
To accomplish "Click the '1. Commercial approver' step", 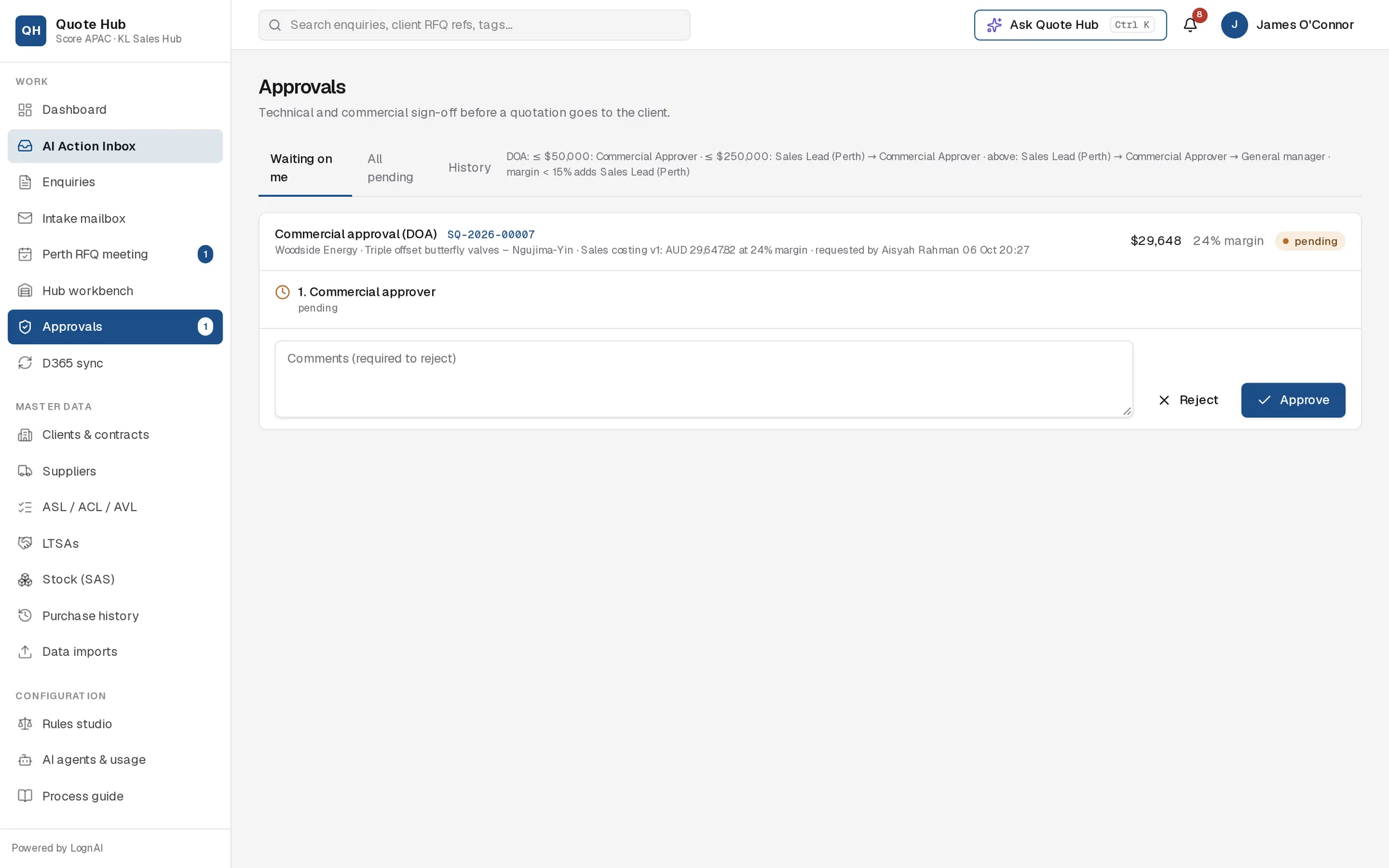I will tap(367, 292).
